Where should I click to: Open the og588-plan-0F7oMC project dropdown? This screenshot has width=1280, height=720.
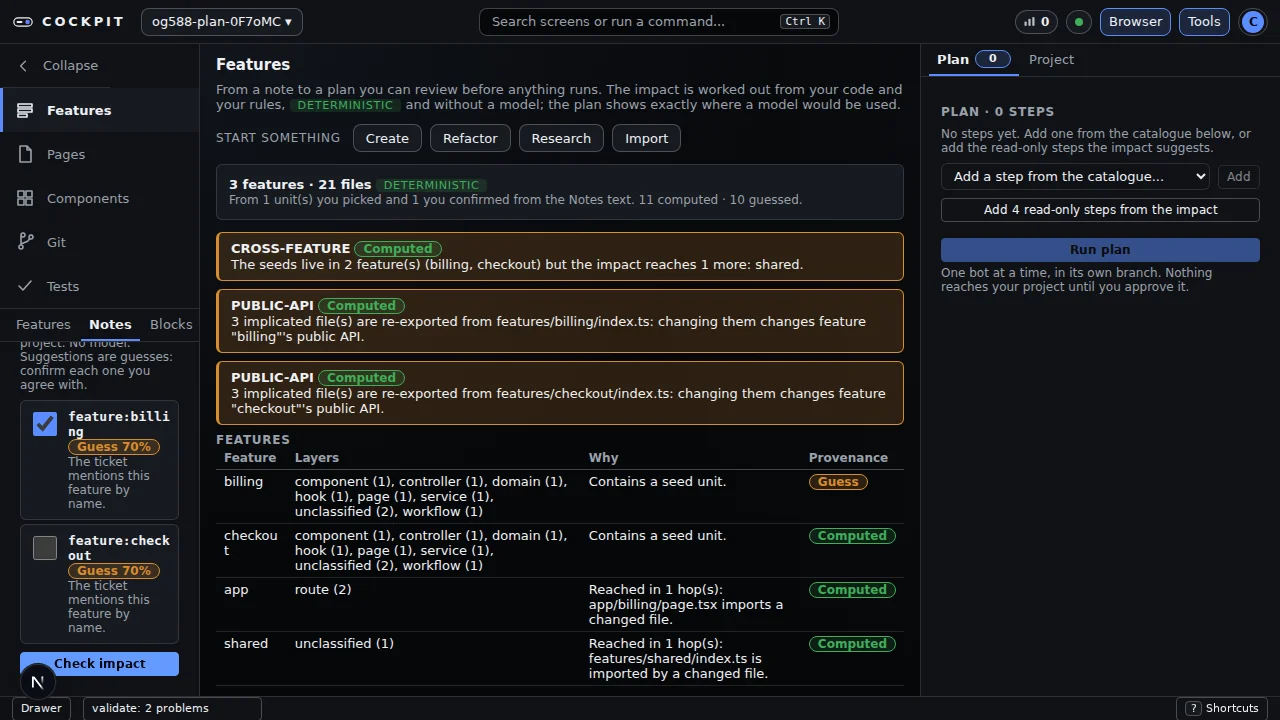coord(222,21)
